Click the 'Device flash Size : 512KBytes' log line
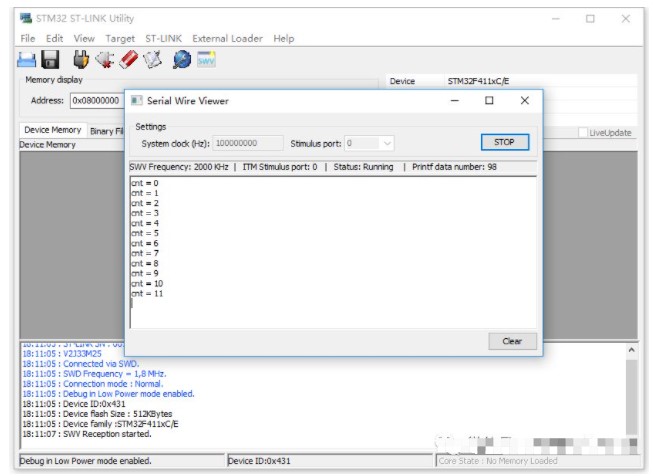This screenshot has width=653, height=476. pyautogui.click(x=97, y=414)
